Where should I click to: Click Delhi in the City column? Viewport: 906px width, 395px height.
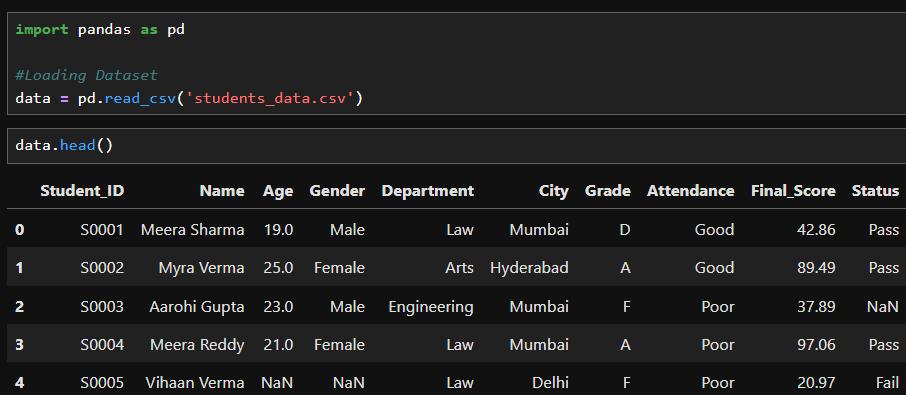click(x=550, y=383)
